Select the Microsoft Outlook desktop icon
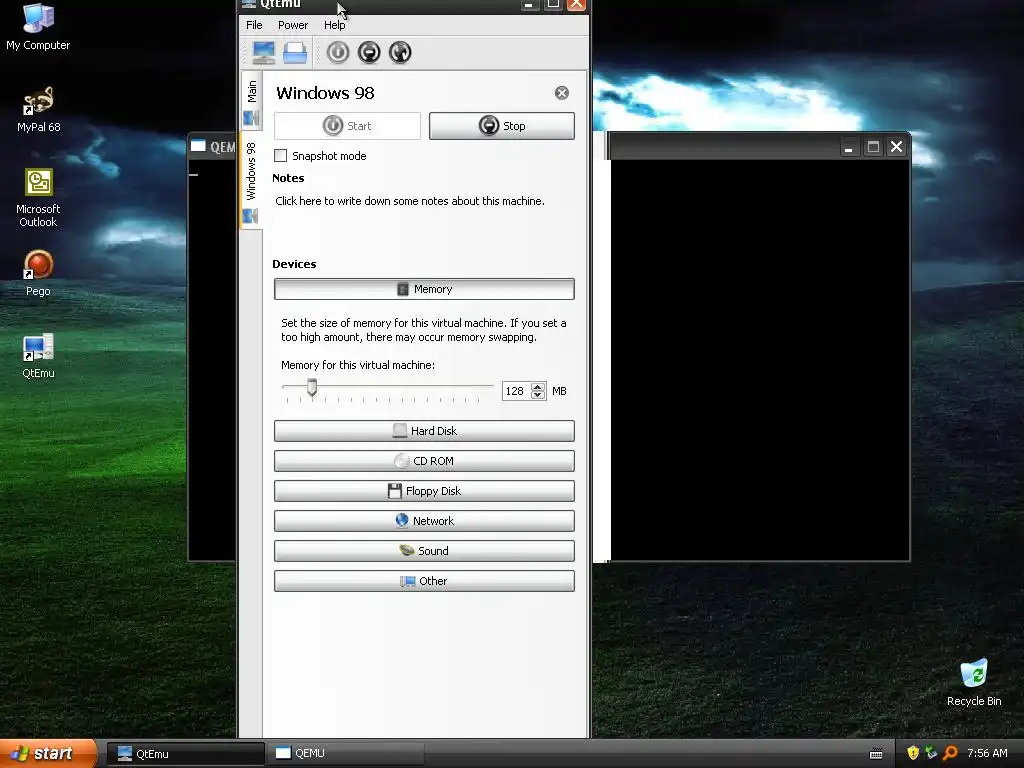 (x=38, y=198)
